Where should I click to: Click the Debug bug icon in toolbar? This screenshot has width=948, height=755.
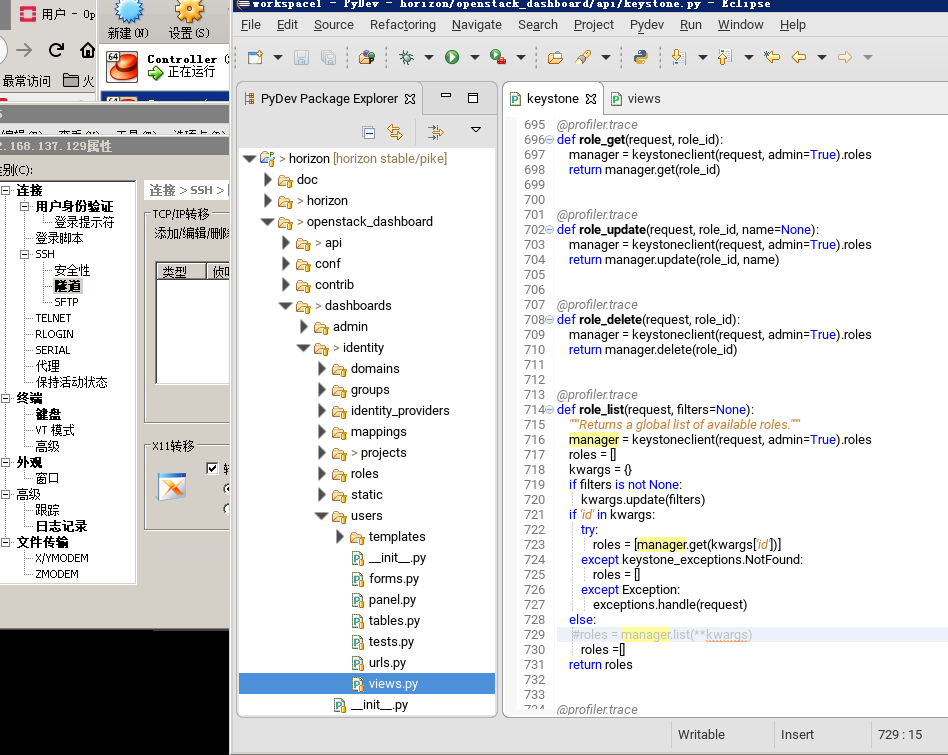[x=406, y=58]
